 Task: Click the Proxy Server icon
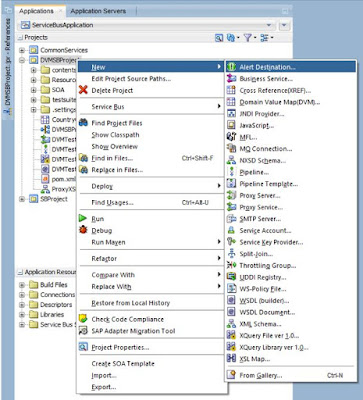tap(231, 195)
